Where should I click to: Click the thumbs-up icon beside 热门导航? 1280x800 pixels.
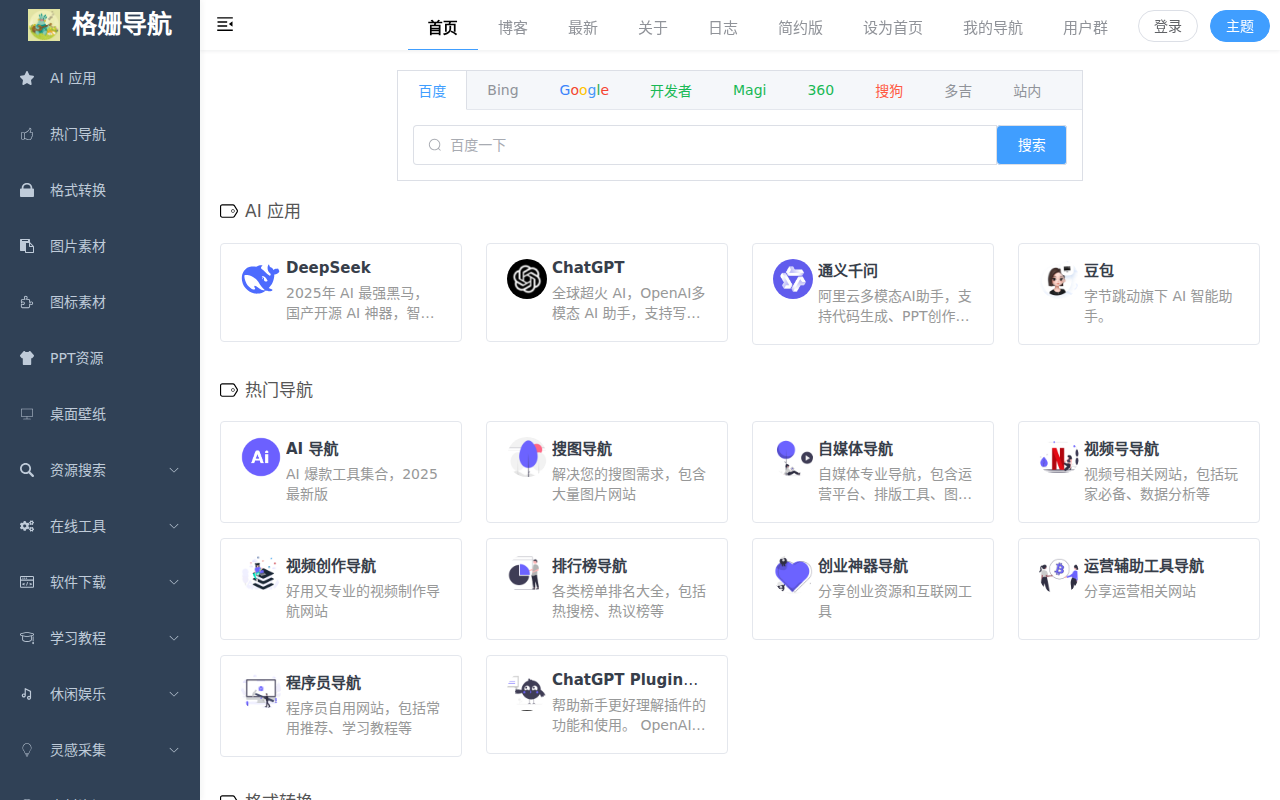27,134
